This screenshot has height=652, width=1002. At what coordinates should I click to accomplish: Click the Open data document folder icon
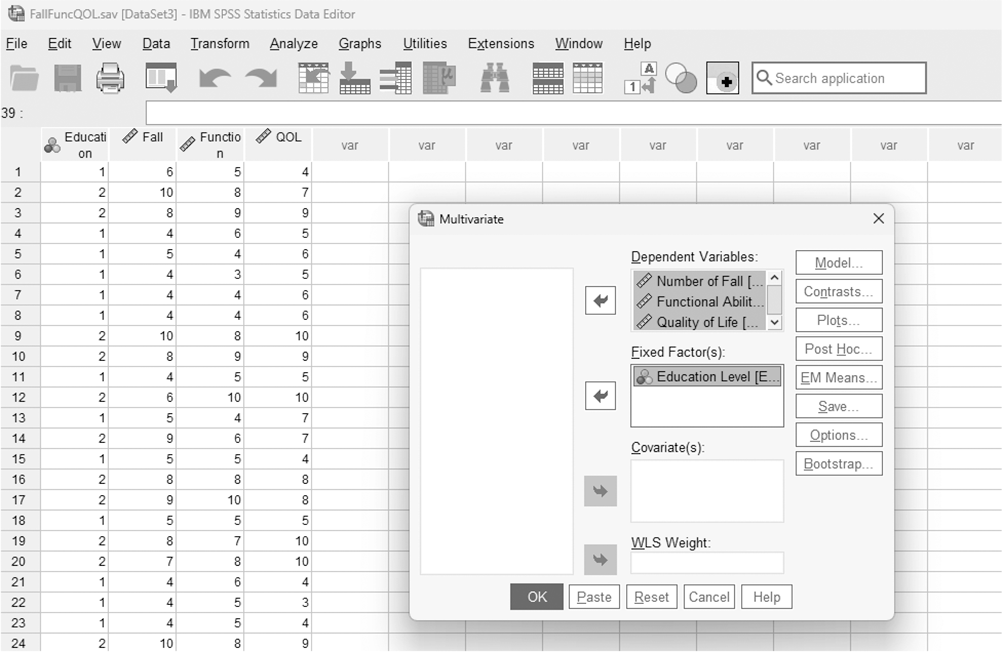point(24,79)
